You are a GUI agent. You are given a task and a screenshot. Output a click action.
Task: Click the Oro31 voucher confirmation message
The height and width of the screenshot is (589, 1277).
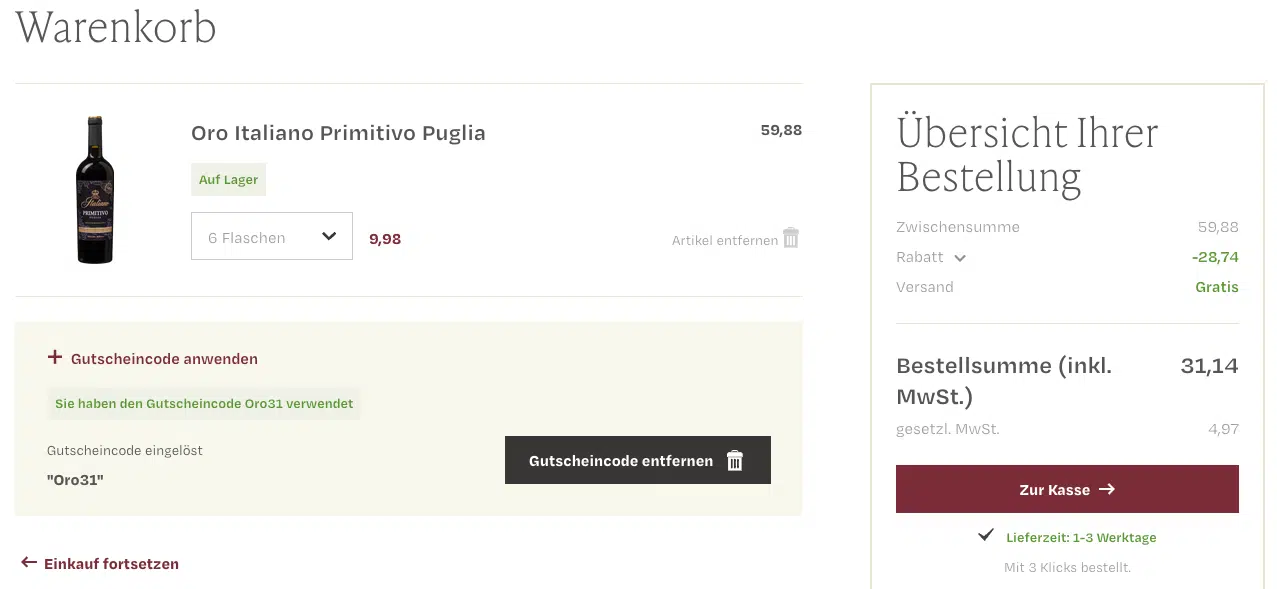(204, 403)
